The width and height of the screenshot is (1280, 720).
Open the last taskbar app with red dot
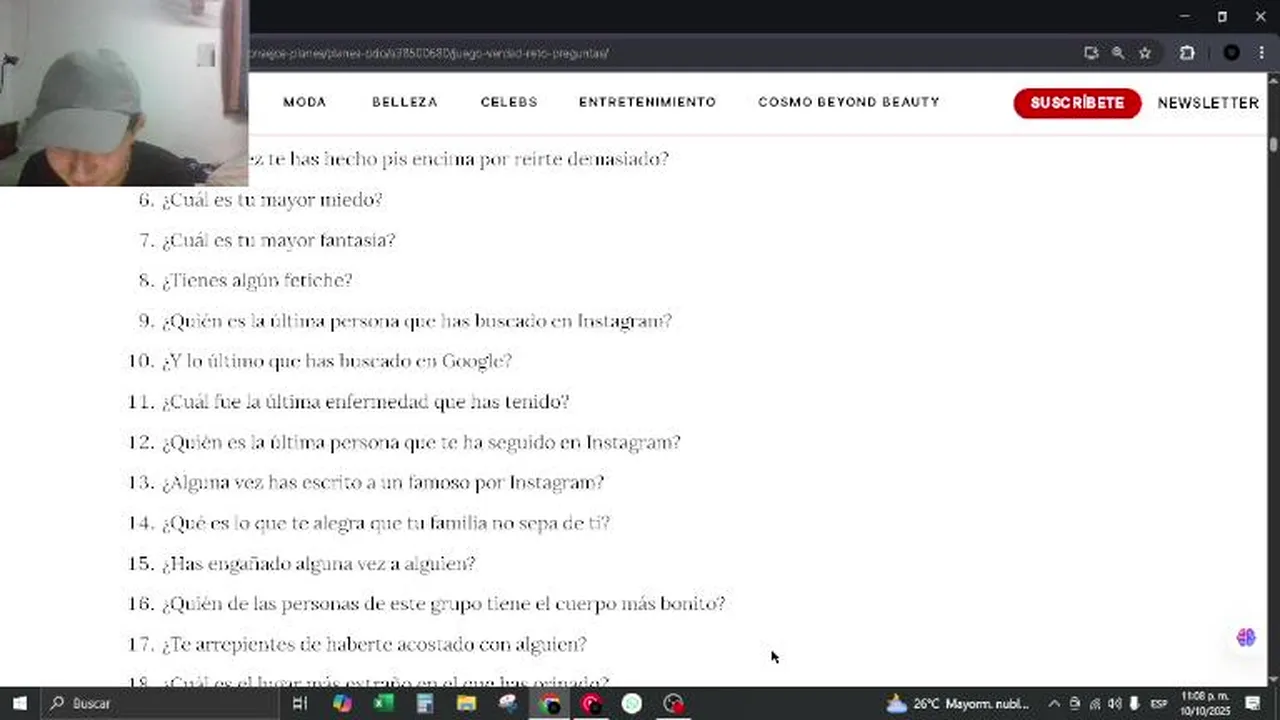[674, 703]
